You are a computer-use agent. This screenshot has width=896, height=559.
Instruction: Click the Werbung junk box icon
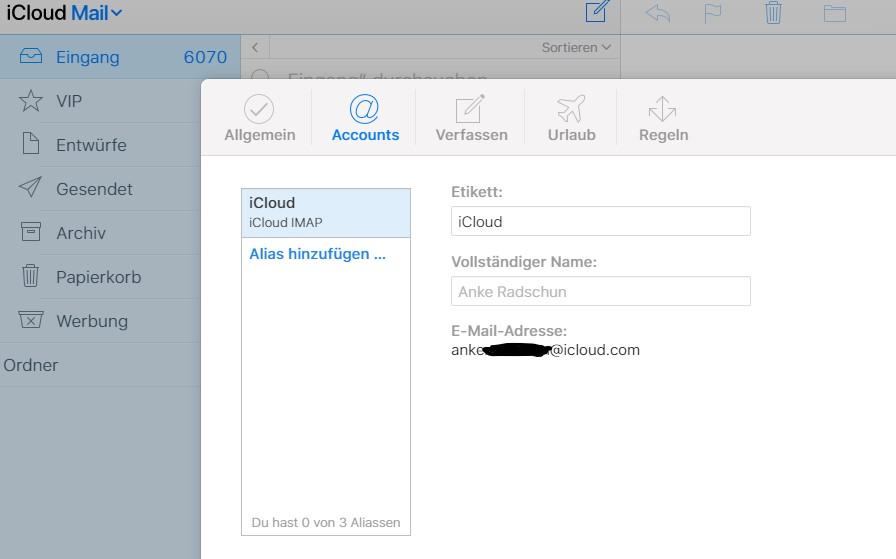[30, 320]
